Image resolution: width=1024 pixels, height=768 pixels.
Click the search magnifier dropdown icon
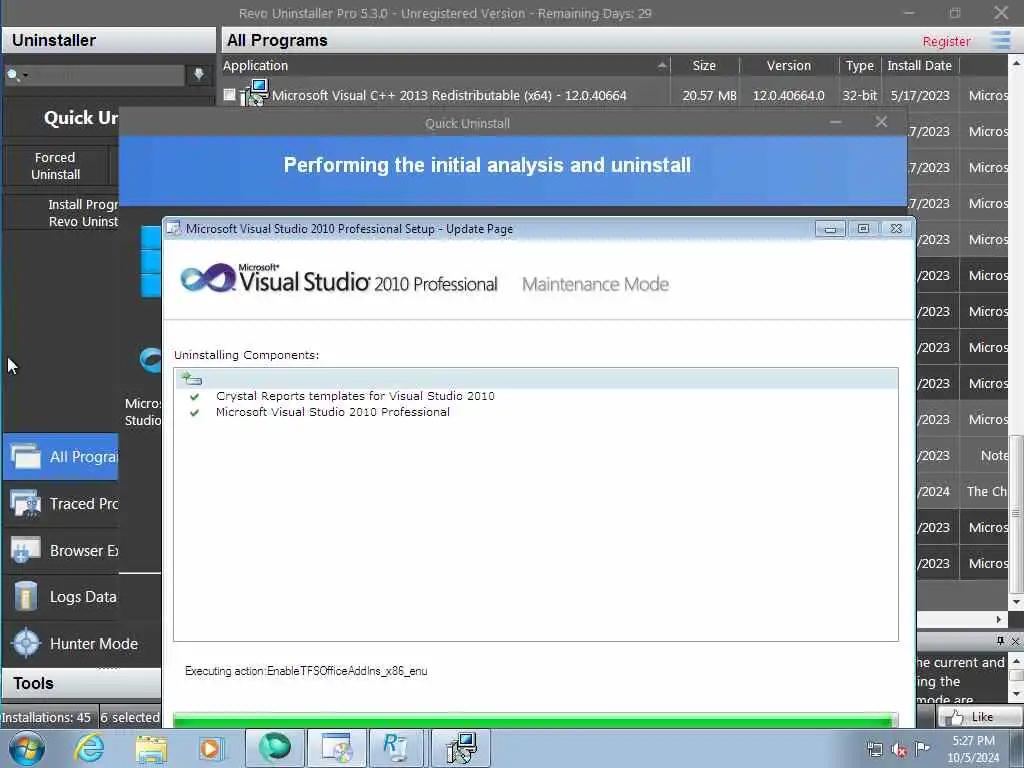(x=16, y=75)
